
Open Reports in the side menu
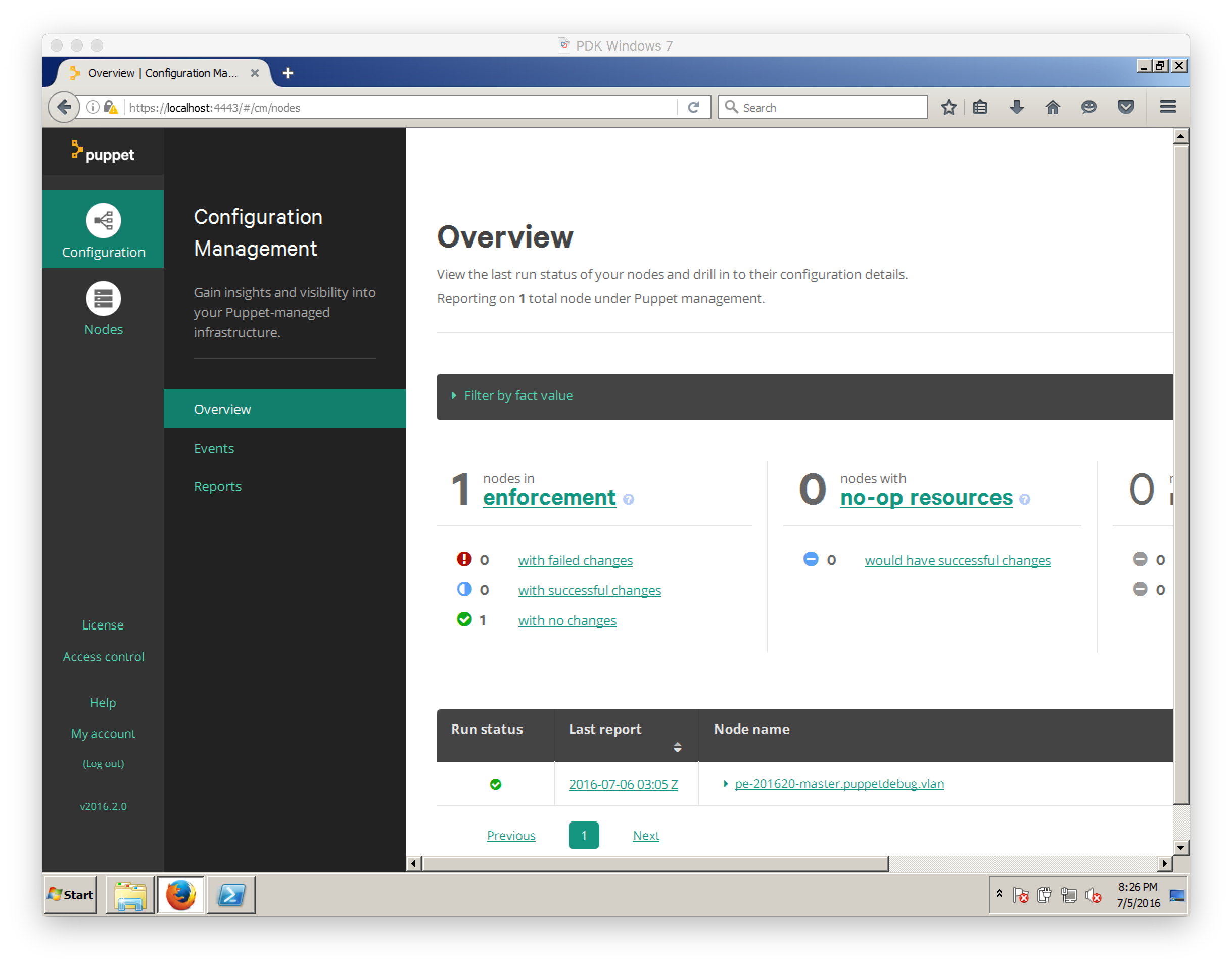click(217, 487)
